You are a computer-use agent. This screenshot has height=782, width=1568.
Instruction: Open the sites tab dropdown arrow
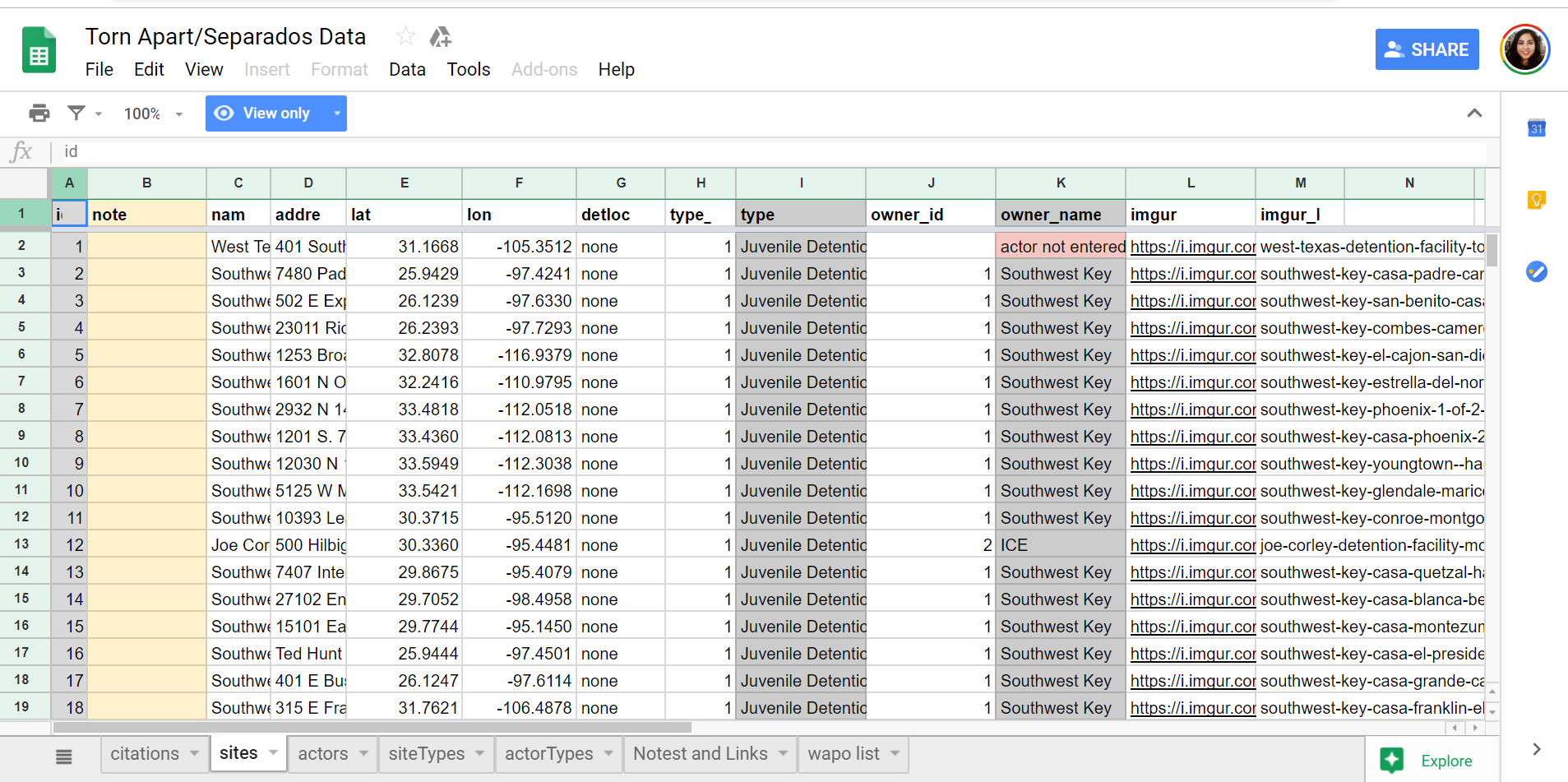click(273, 752)
